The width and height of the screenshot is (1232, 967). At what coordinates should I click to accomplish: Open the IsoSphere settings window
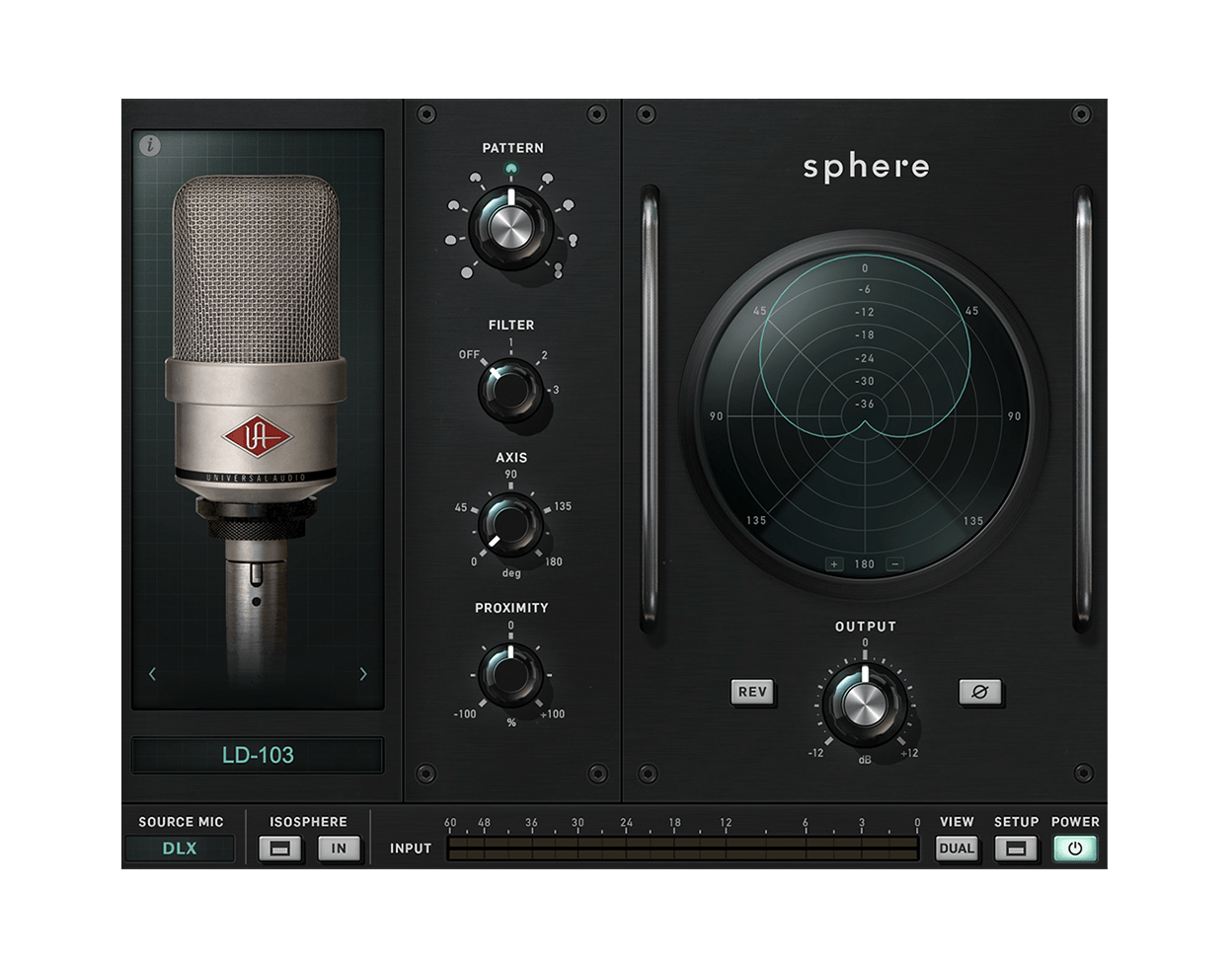280,847
